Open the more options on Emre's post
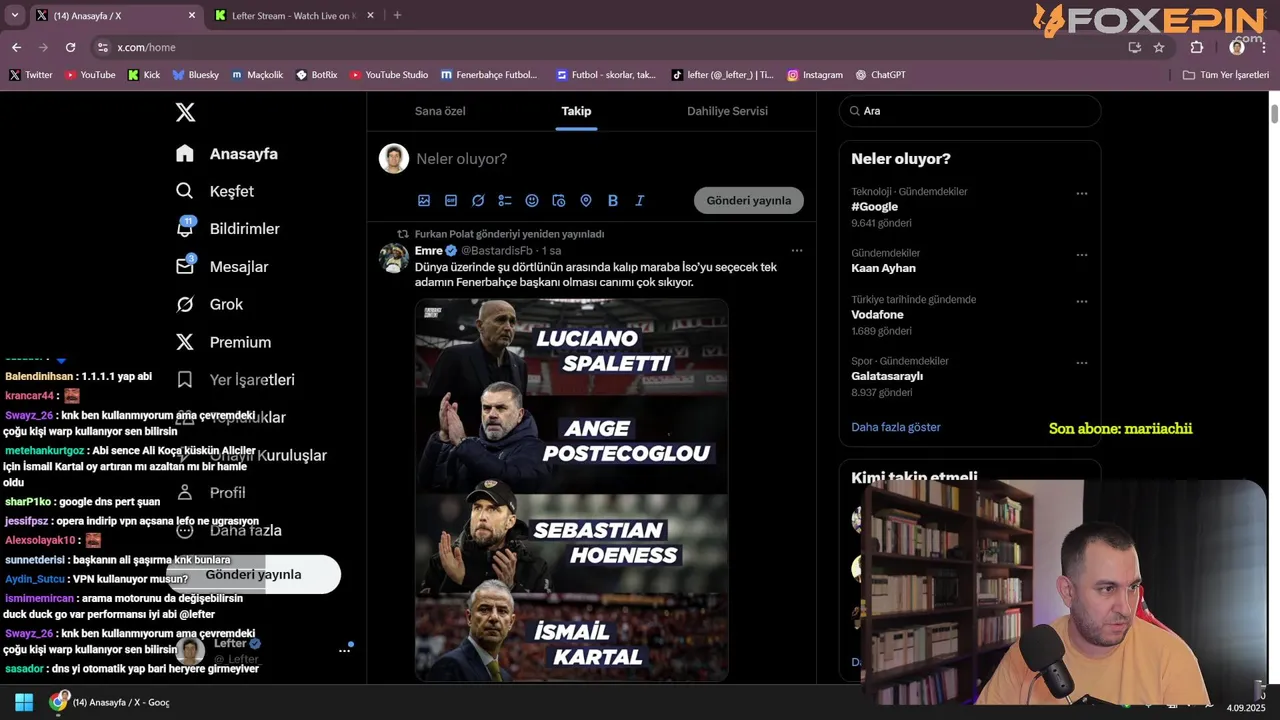Viewport: 1280px width, 720px height. point(797,251)
